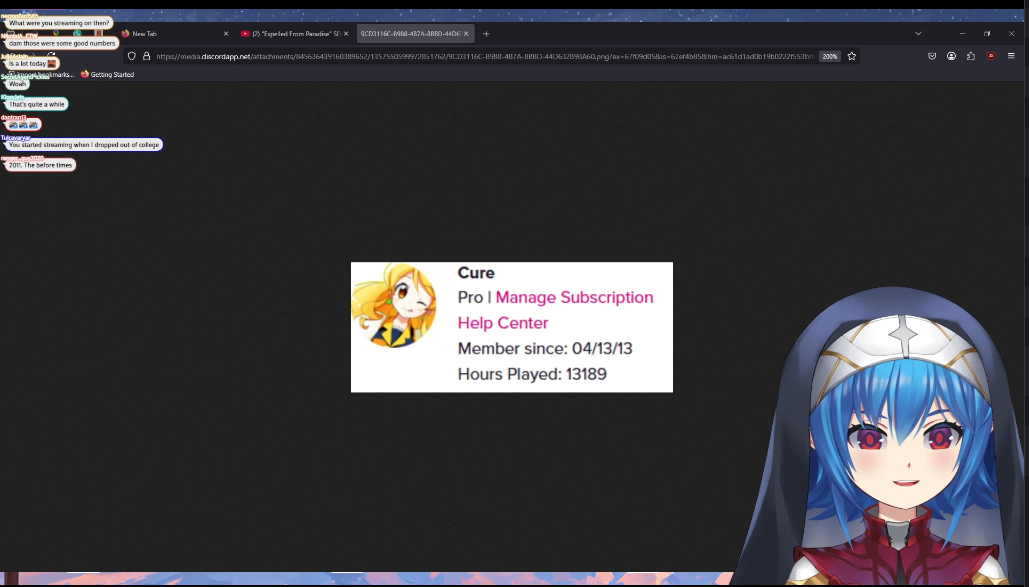The image size is (1029, 587).
Task: Open the Firefox account icon
Action: (951, 56)
